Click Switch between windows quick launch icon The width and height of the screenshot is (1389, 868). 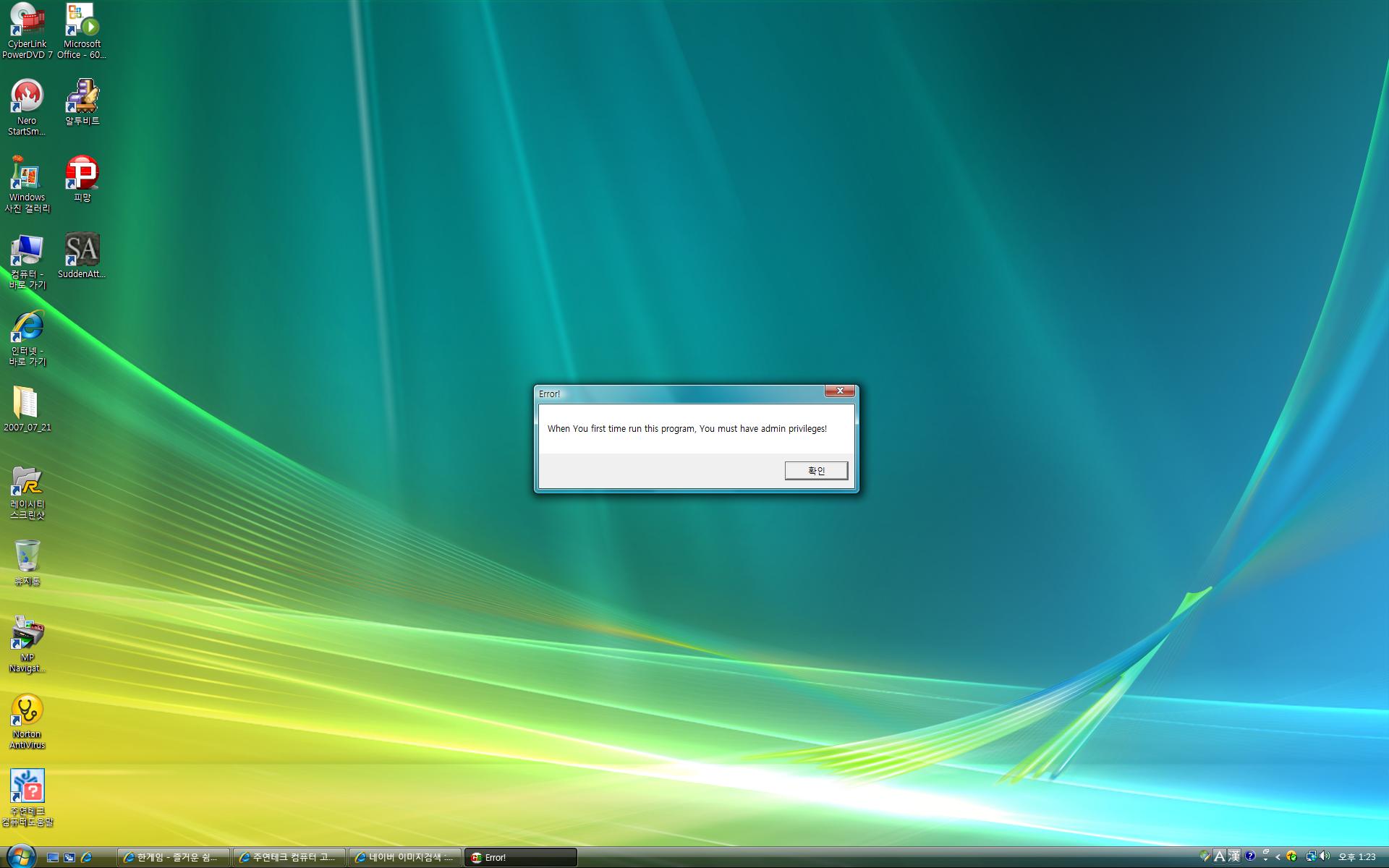(x=69, y=857)
